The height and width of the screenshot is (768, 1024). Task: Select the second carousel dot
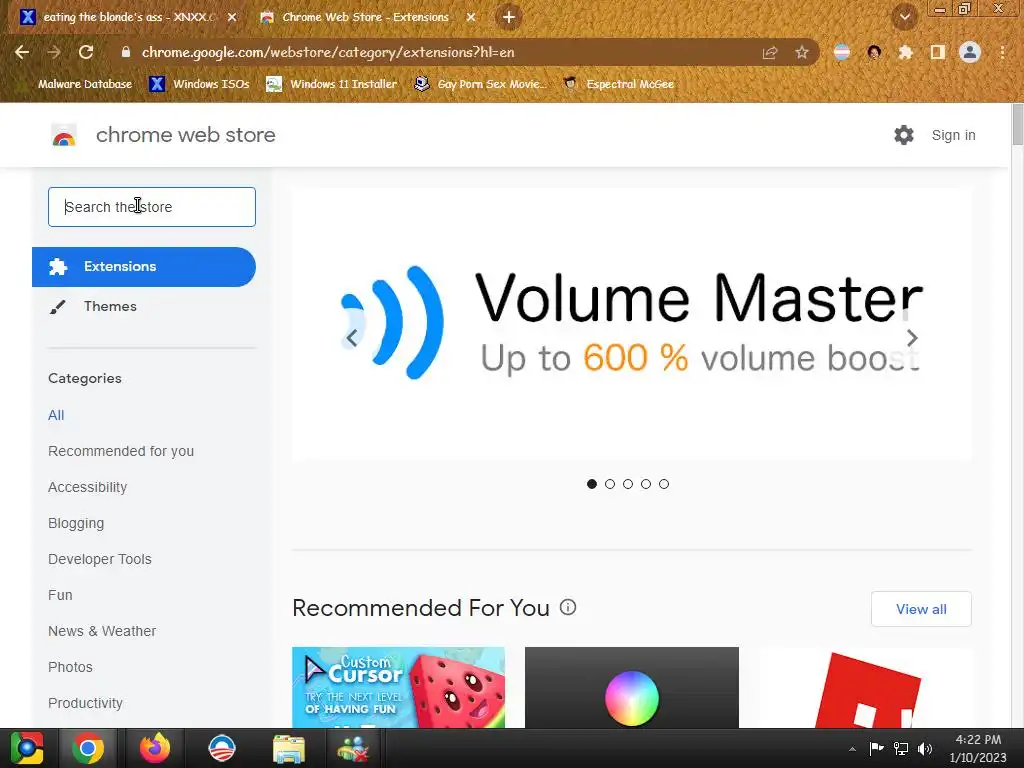tap(610, 484)
